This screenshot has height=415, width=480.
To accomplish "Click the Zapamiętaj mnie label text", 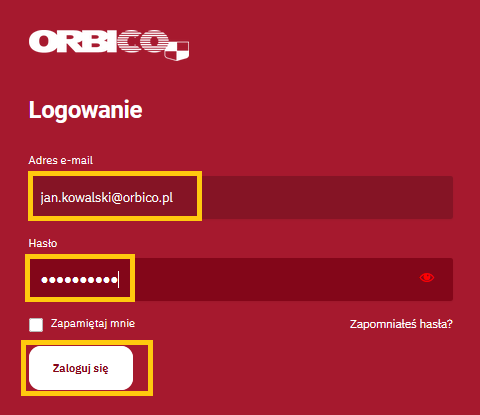I will point(93,324).
